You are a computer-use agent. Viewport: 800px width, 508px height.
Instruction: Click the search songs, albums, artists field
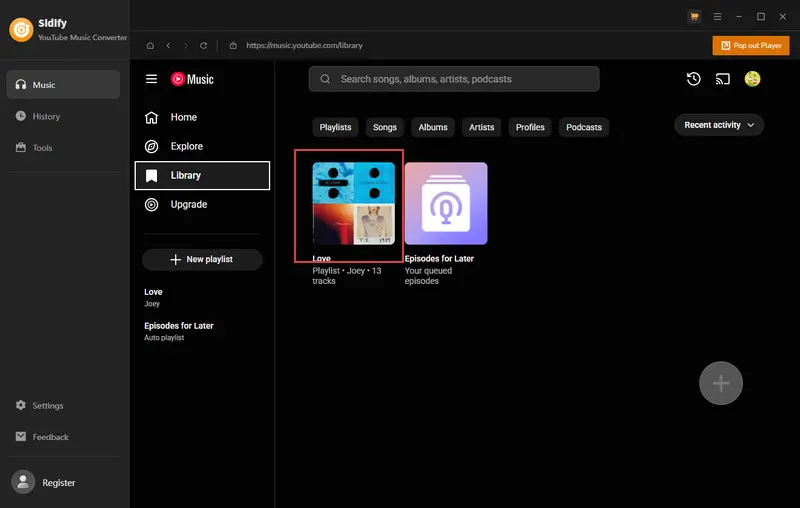click(x=454, y=79)
